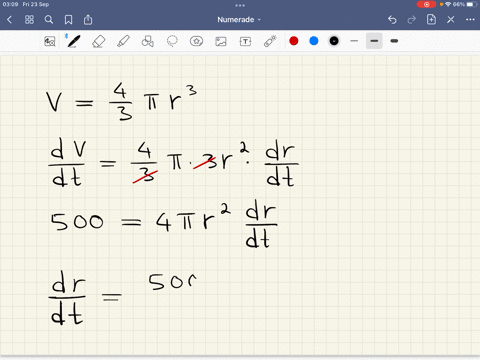The width and height of the screenshot is (480, 360).
Task: Open the Numerade title dropdown
Action: point(239,20)
